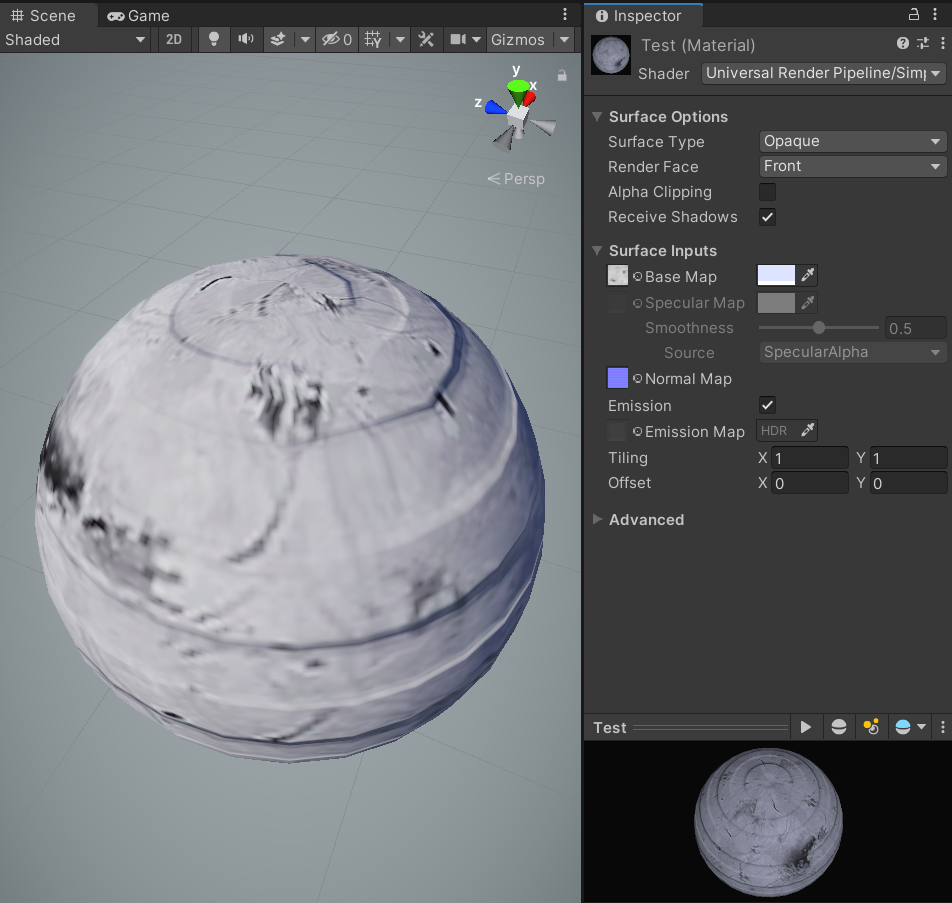Open the Render Face dropdown
The image size is (952, 903).
point(852,167)
